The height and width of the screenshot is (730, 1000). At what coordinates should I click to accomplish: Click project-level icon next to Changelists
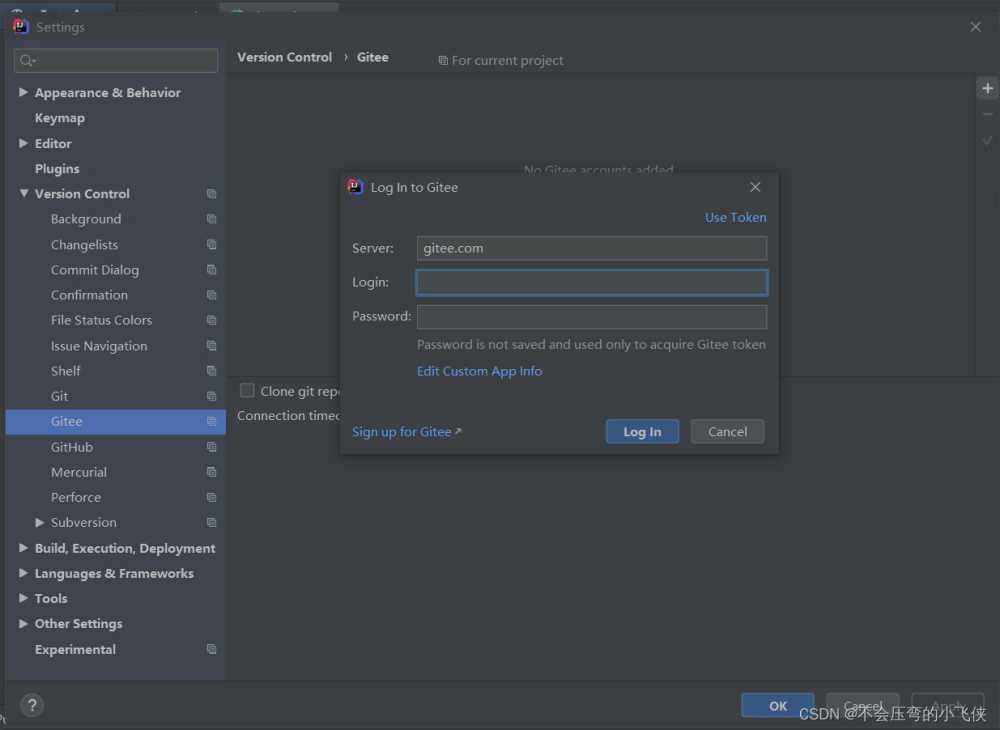coord(212,245)
